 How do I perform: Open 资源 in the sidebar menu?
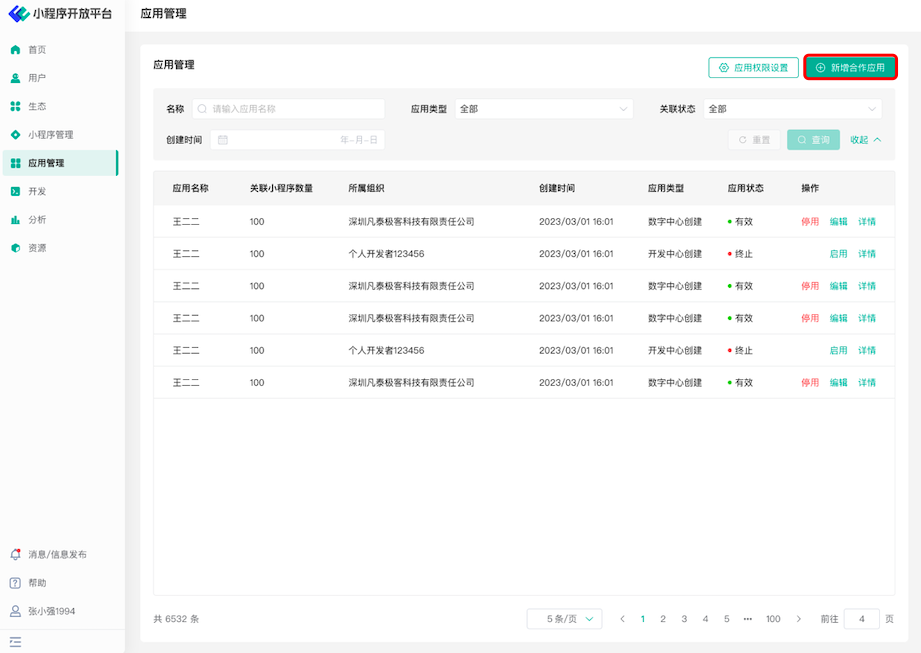point(37,248)
